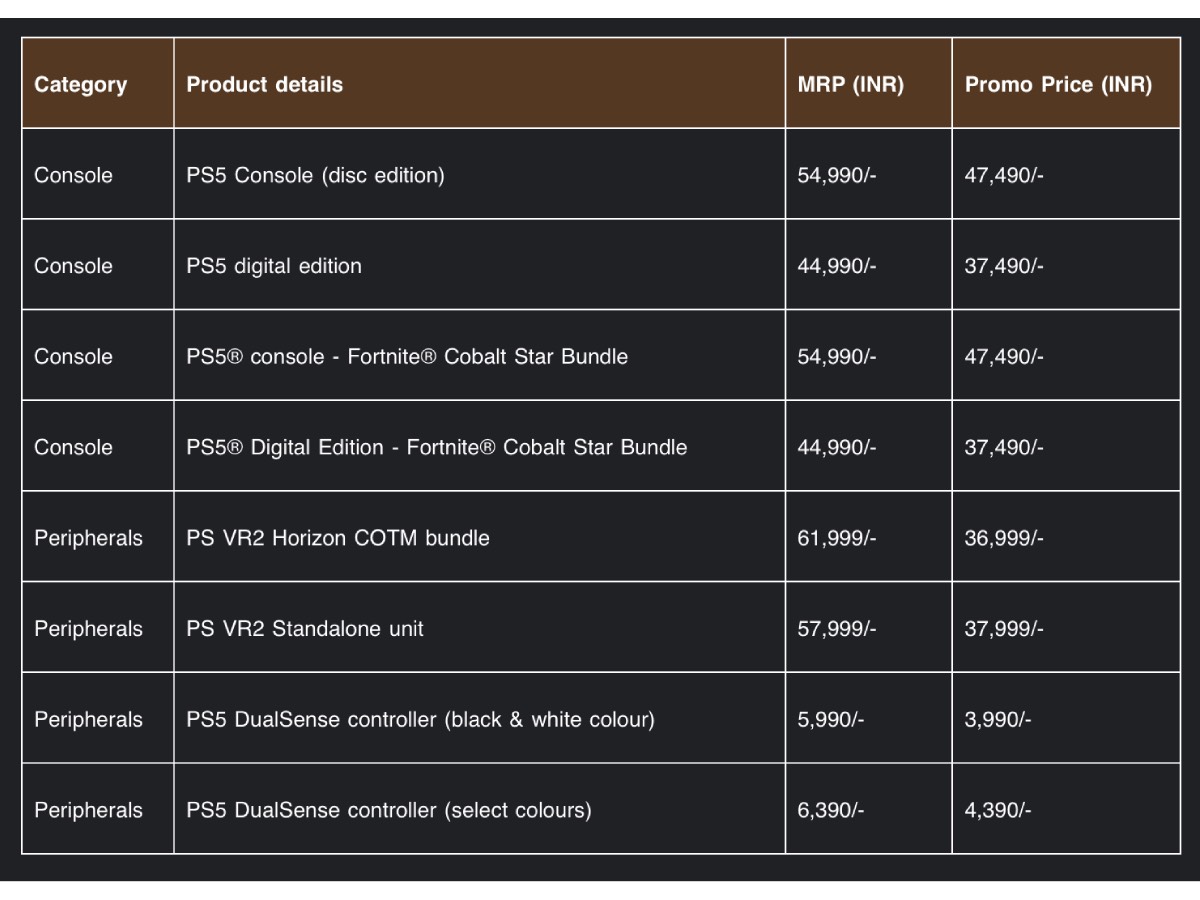
Task: Click the 36,999/- promo price
Action: [1004, 538]
